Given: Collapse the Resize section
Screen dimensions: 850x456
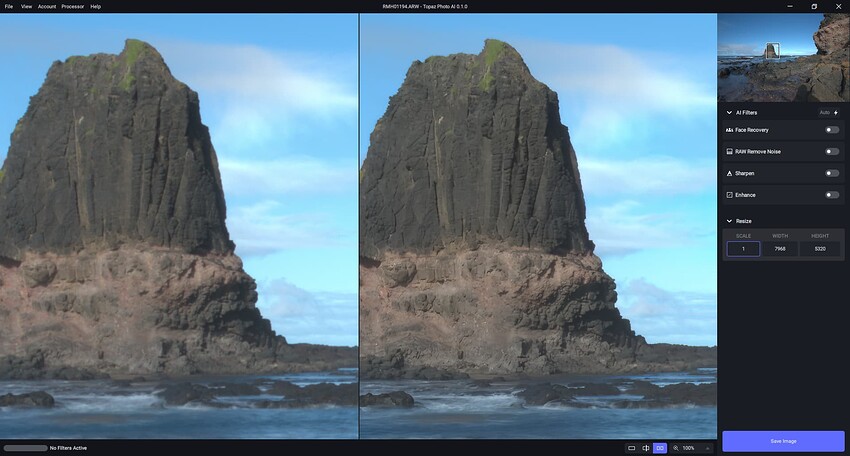Looking at the screenshot, I should [728, 221].
